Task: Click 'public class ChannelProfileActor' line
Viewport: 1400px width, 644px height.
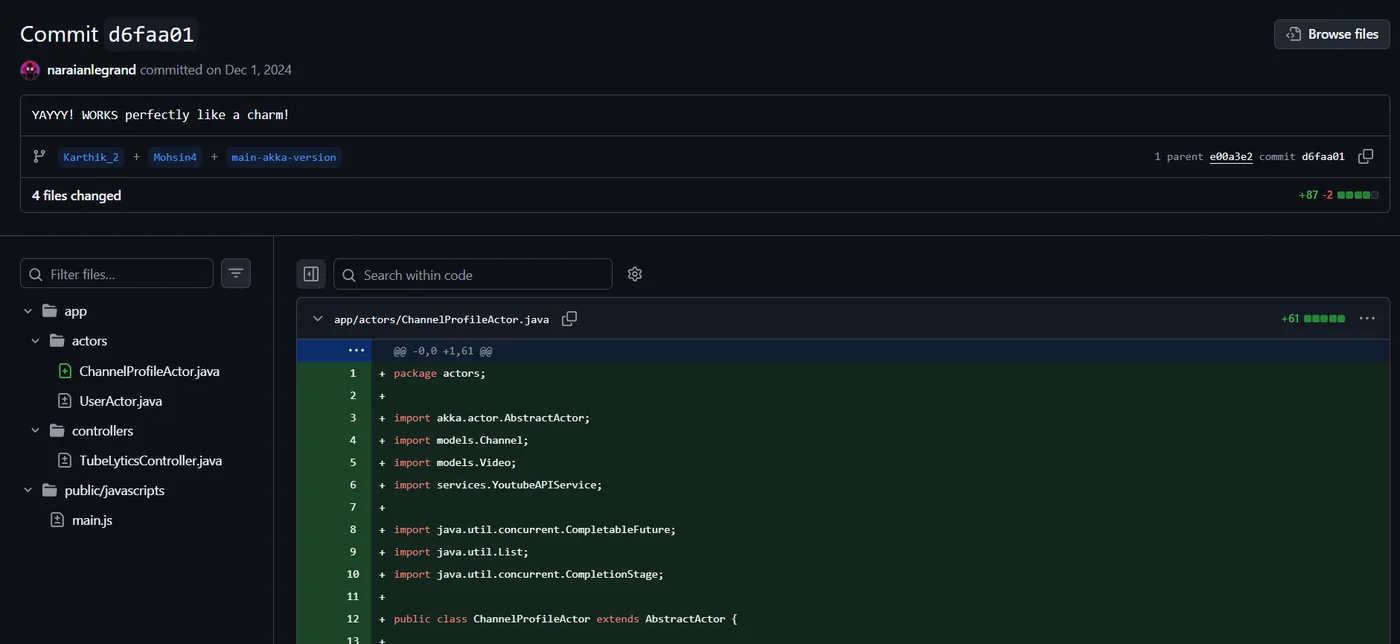Action: 565,619
